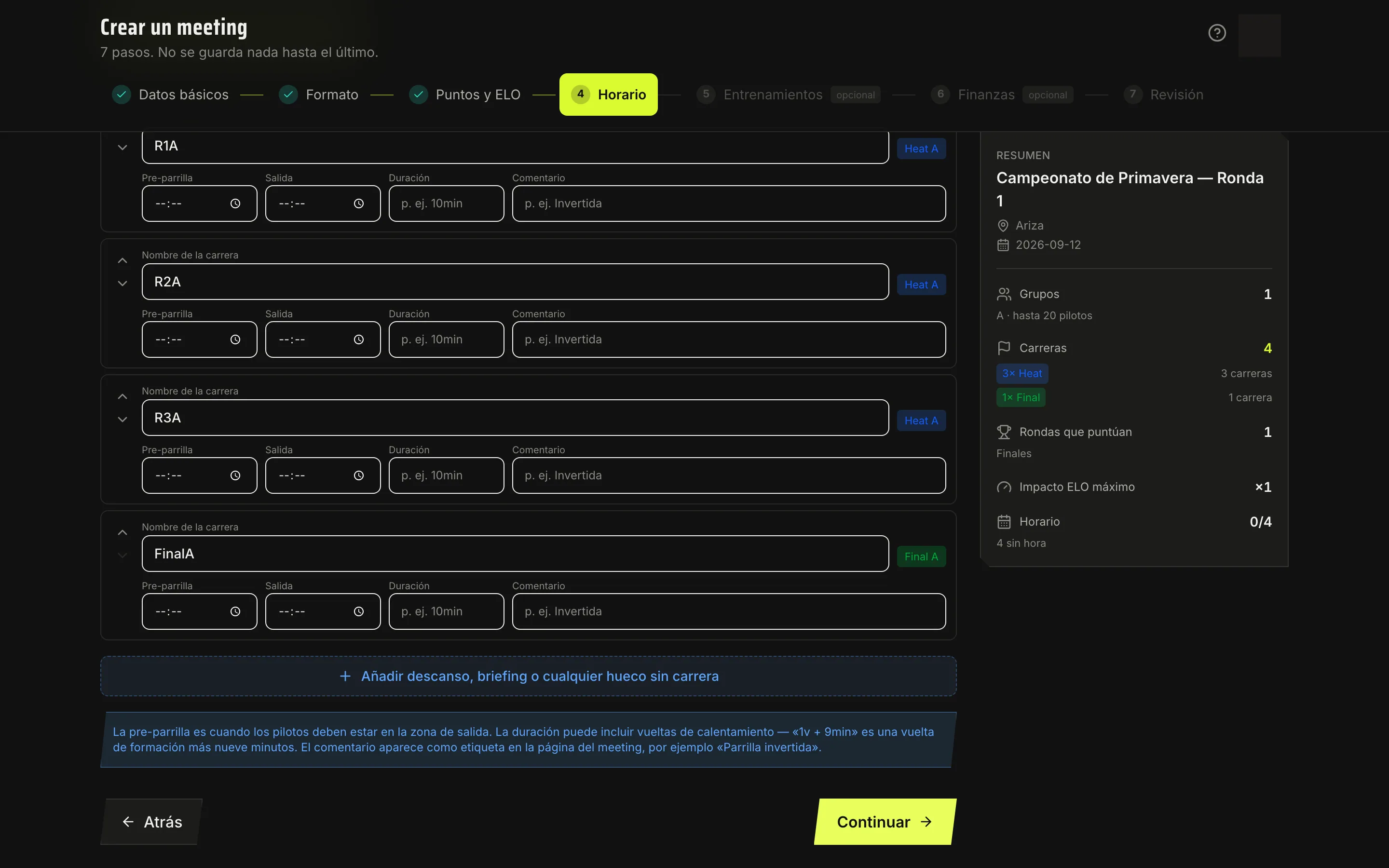The height and width of the screenshot is (868, 1389).
Task: Focus the R3A Duración field
Action: (x=447, y=475)
